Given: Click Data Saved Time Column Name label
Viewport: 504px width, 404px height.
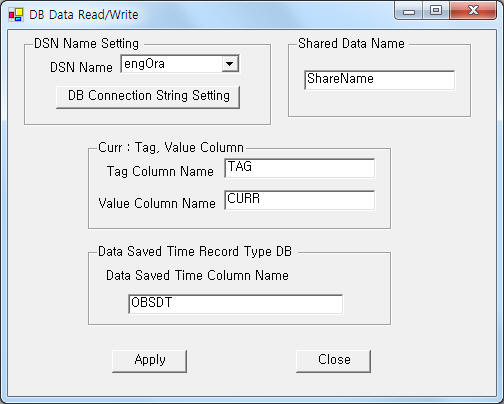Looking at the screenshot, I should [197, 275].
